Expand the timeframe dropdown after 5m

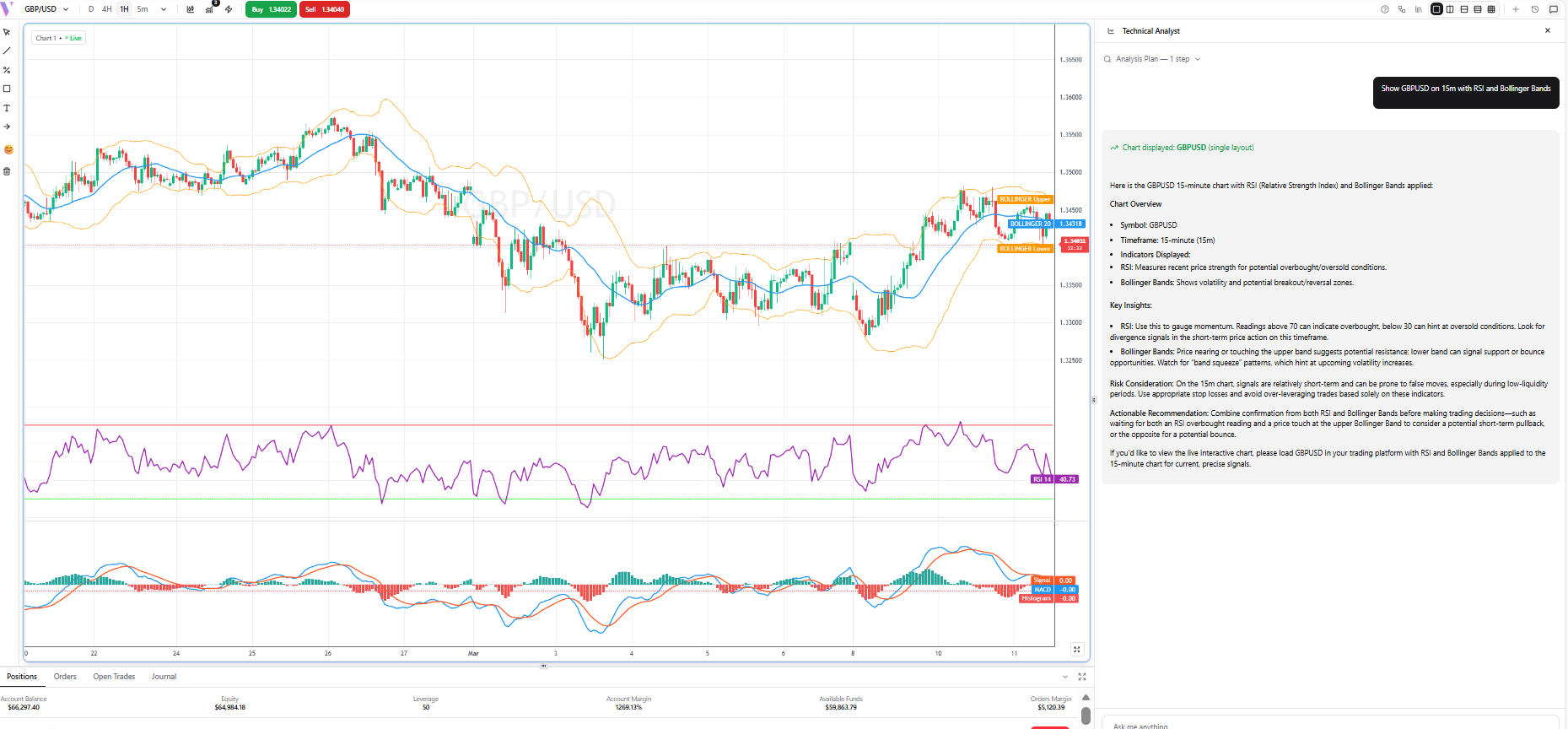pyautogui.click(x=164, y=9)
